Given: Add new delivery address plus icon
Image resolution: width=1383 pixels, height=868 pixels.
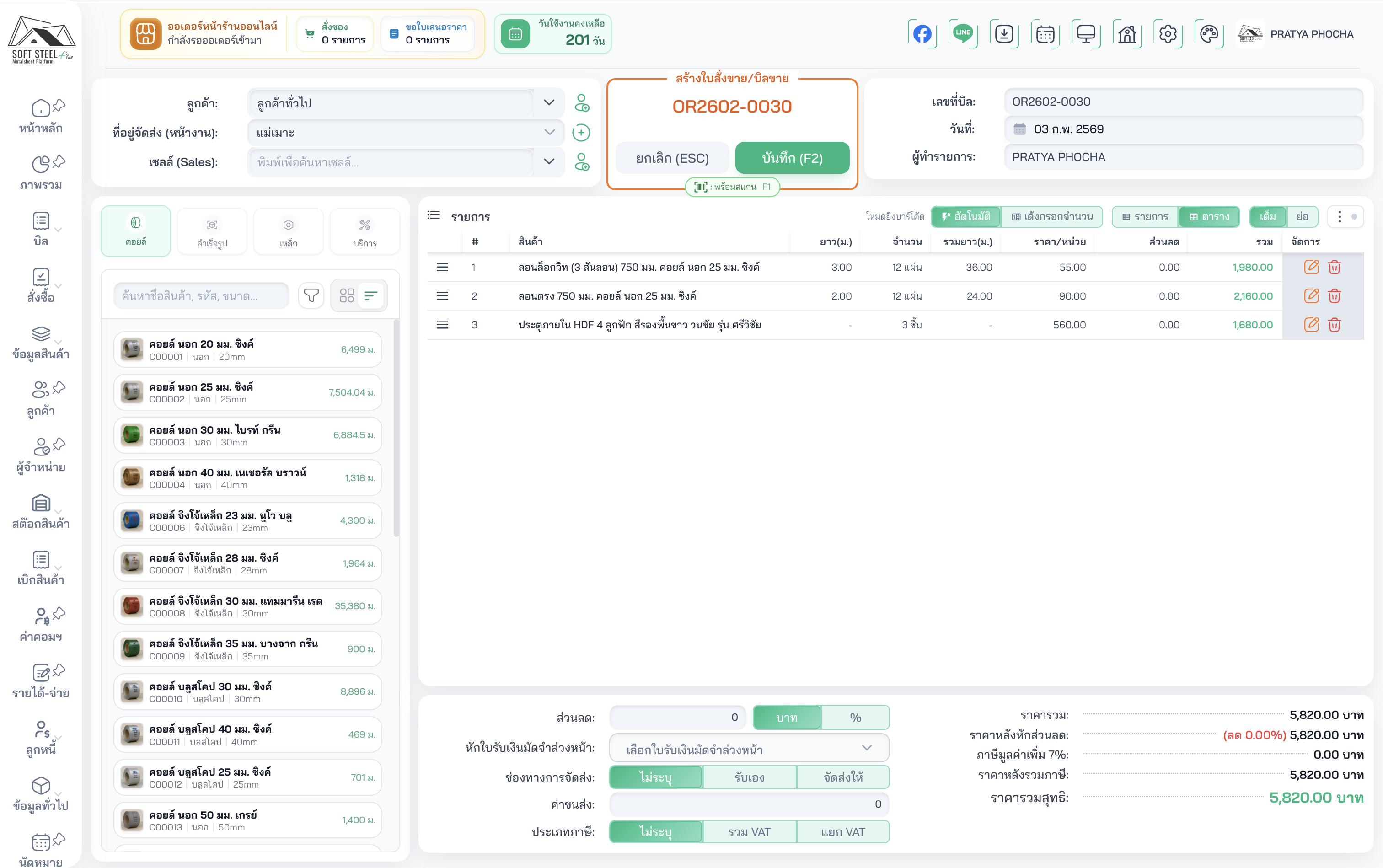Looking at the screenshot, I should (581, 133).
